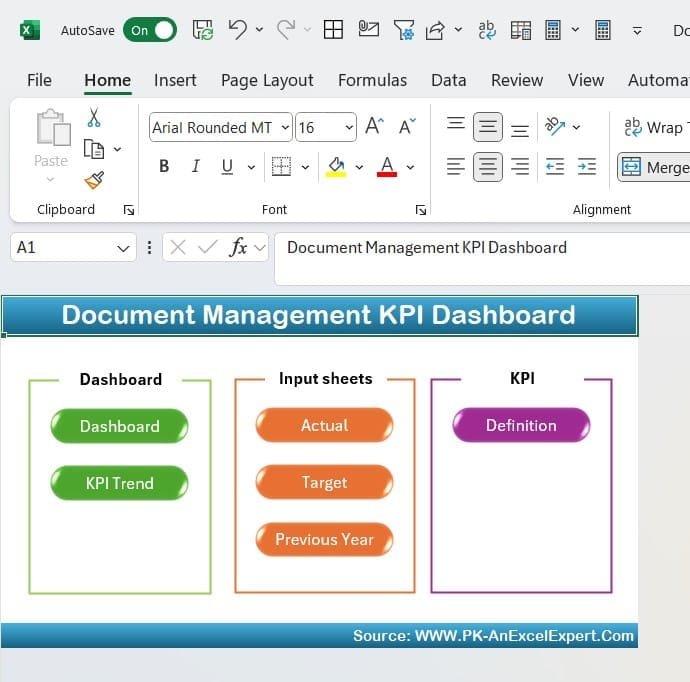Expand the Copy options arrow
The image size is (690, 682).
click(x=117, y=149)
